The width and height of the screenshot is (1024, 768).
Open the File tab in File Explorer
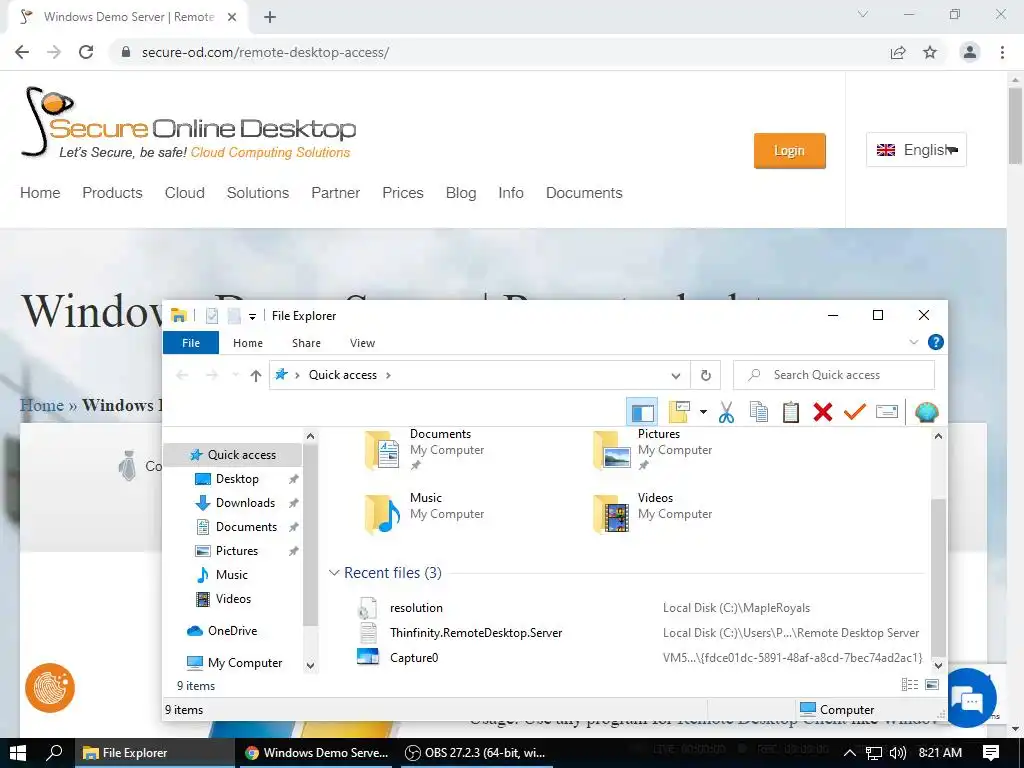point(191,343)
